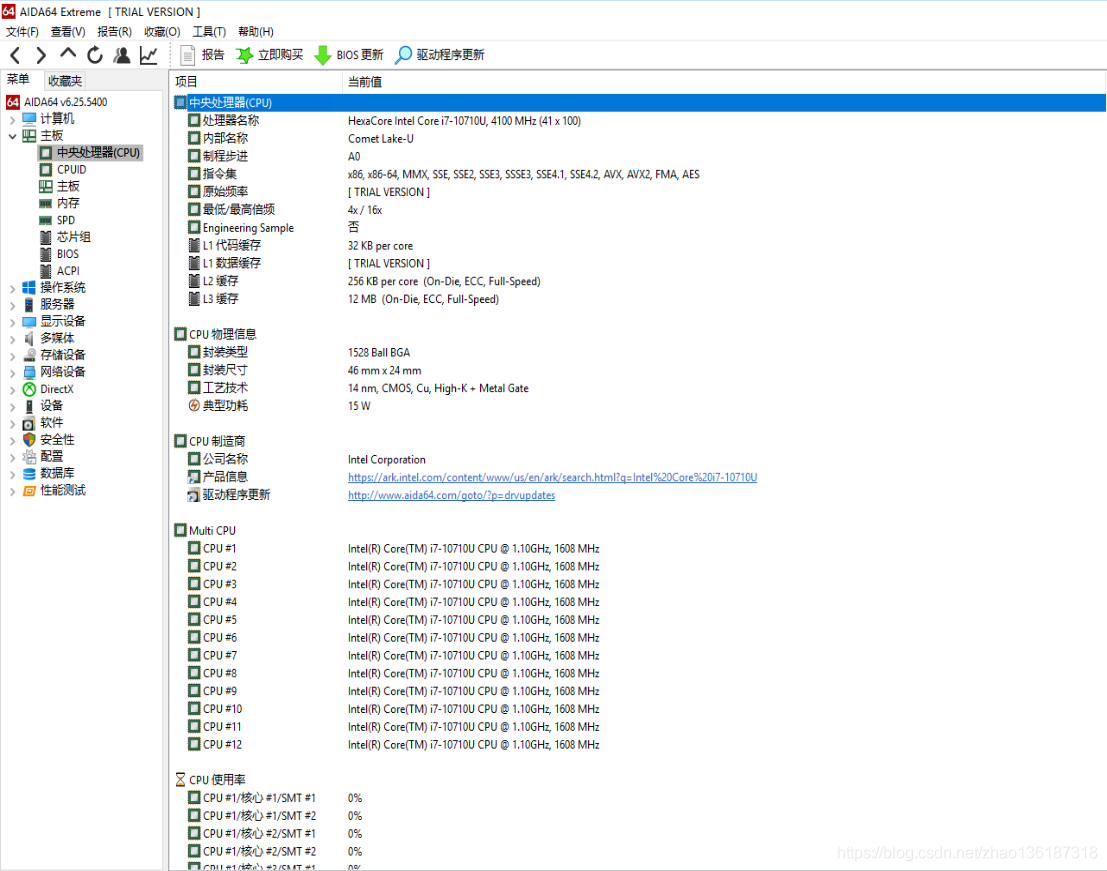Click the BIOS 更新 green arrow icon
This screenshot has height=871, width=1107.
pyautogui.click(x=323, y=55)
